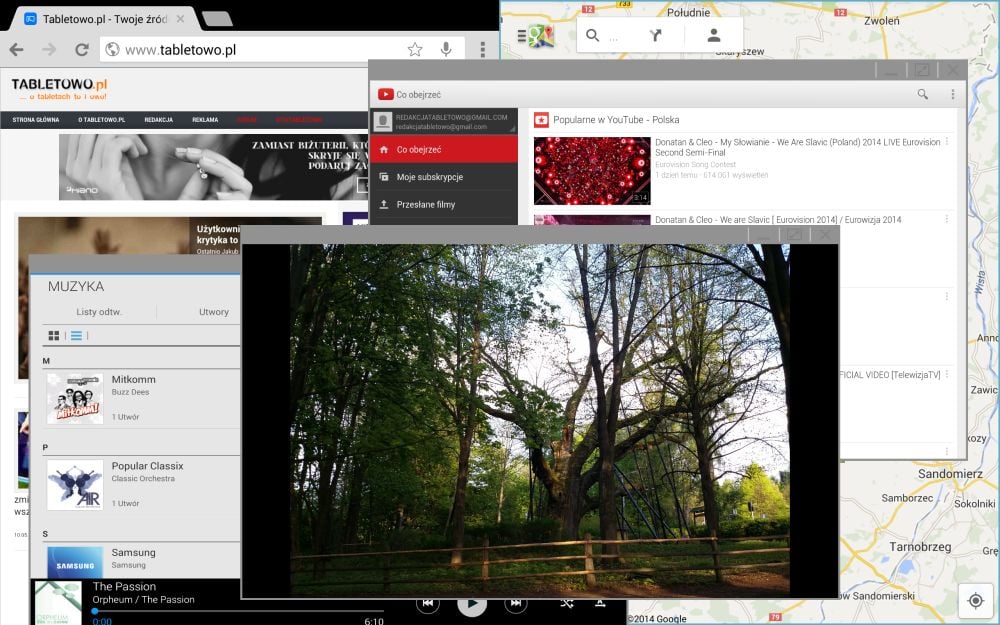This screenshot has height=625, width=1000.
Task: Click the forest photo in the gallery window
Action: [x=540, y=420]
